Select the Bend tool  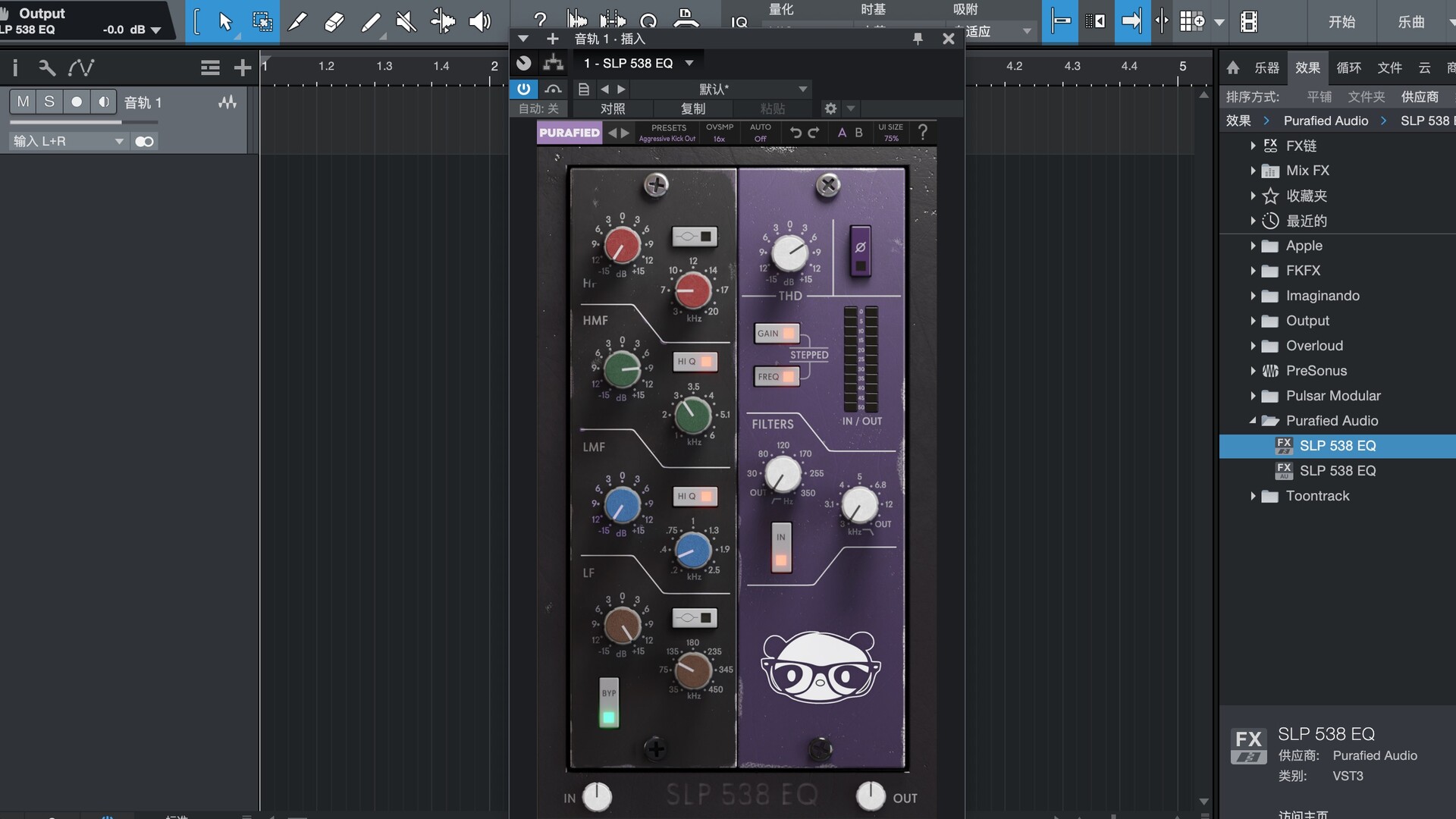(443, 22)
